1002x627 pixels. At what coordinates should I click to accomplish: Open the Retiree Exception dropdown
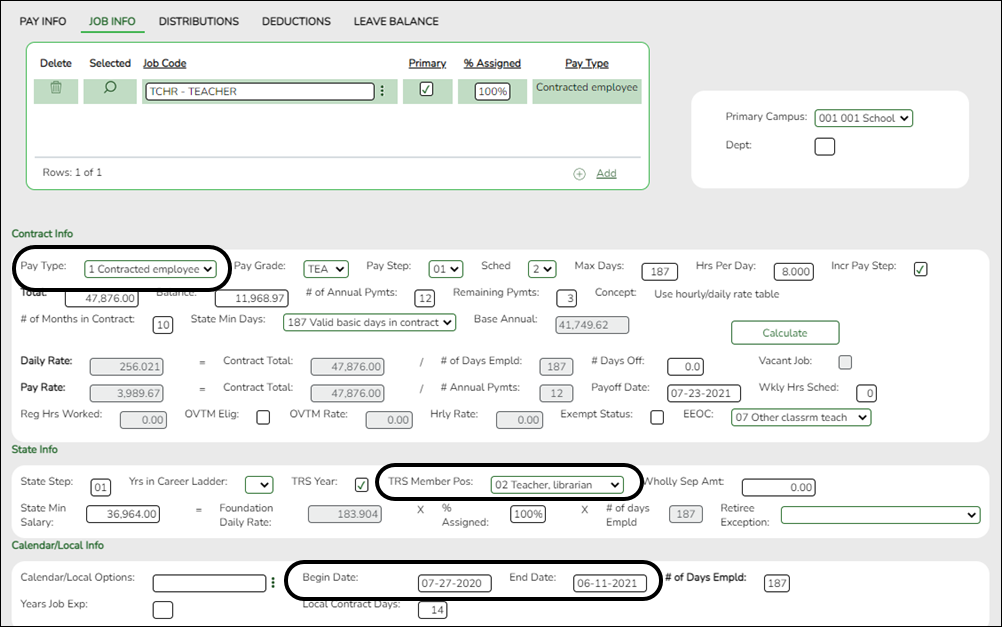click(x=880, y=514)
